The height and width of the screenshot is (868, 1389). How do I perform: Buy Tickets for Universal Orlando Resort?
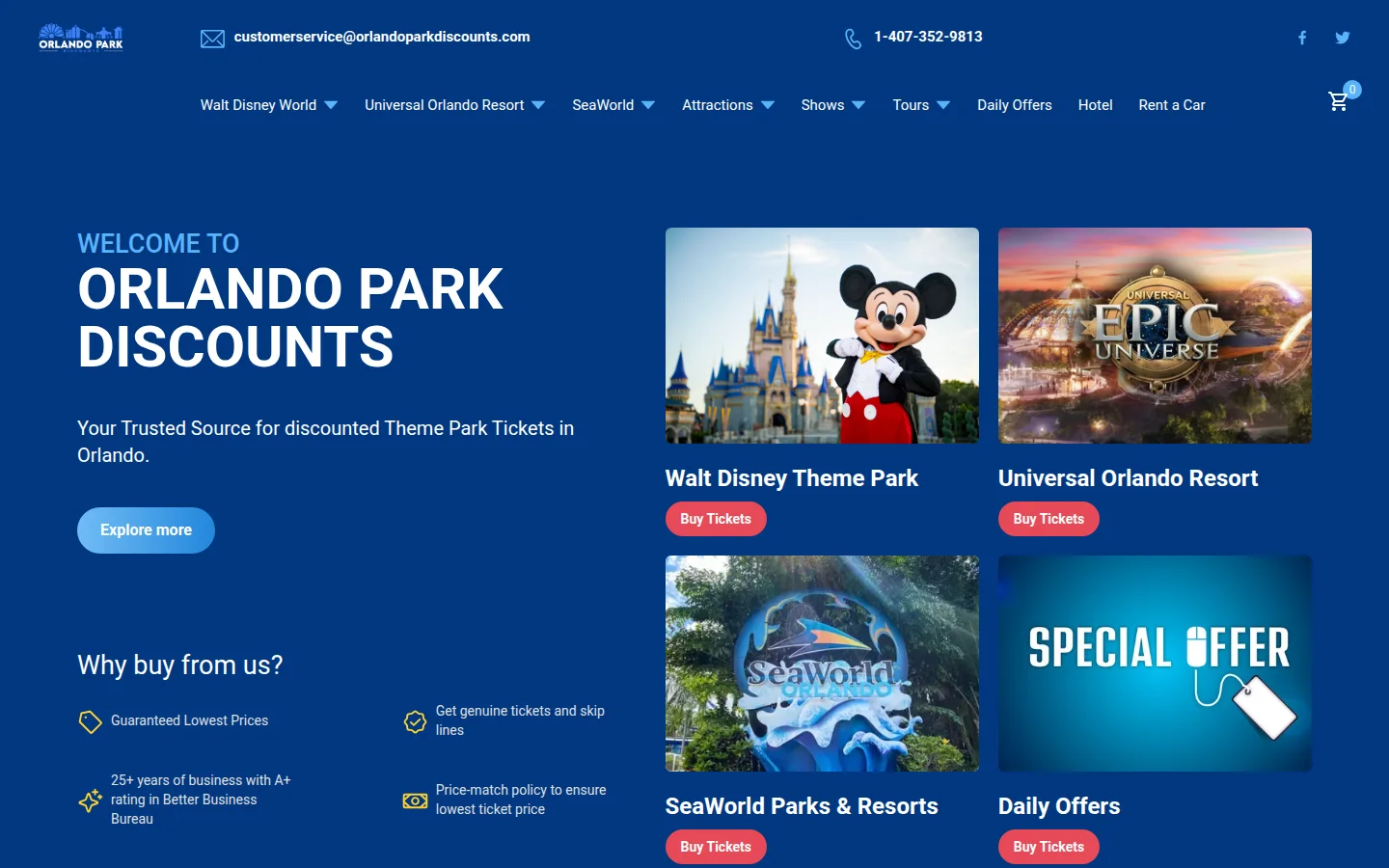click(1049, 519)
